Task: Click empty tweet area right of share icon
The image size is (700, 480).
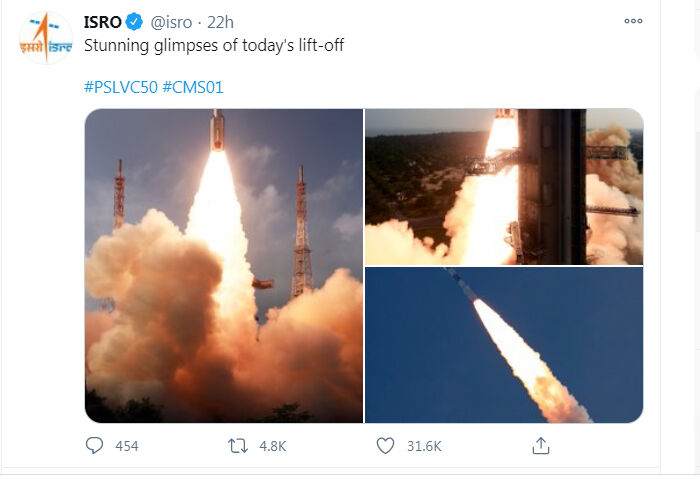Action: coord(610,445)
